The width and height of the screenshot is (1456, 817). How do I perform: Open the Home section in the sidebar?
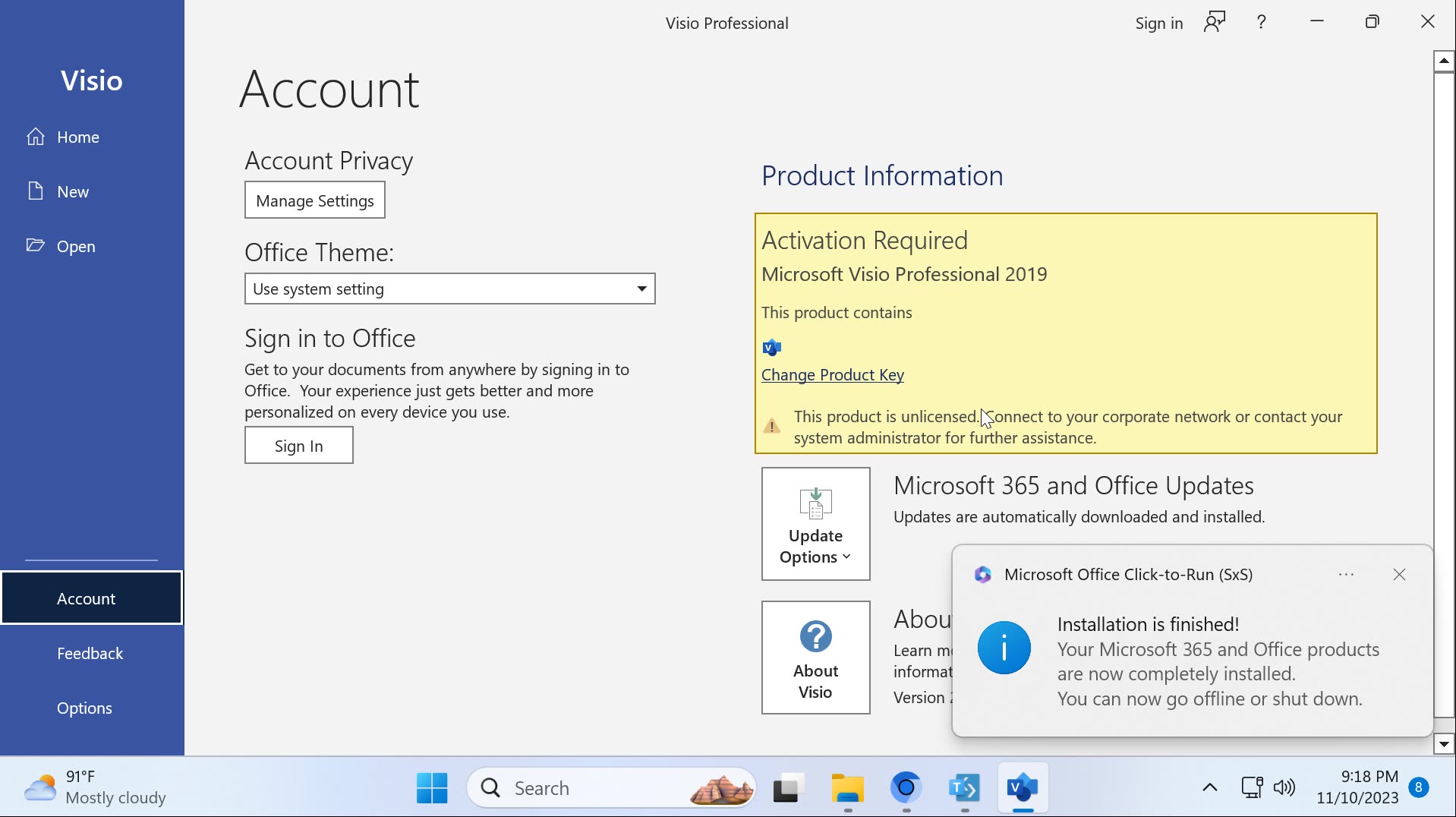(78, 137)
